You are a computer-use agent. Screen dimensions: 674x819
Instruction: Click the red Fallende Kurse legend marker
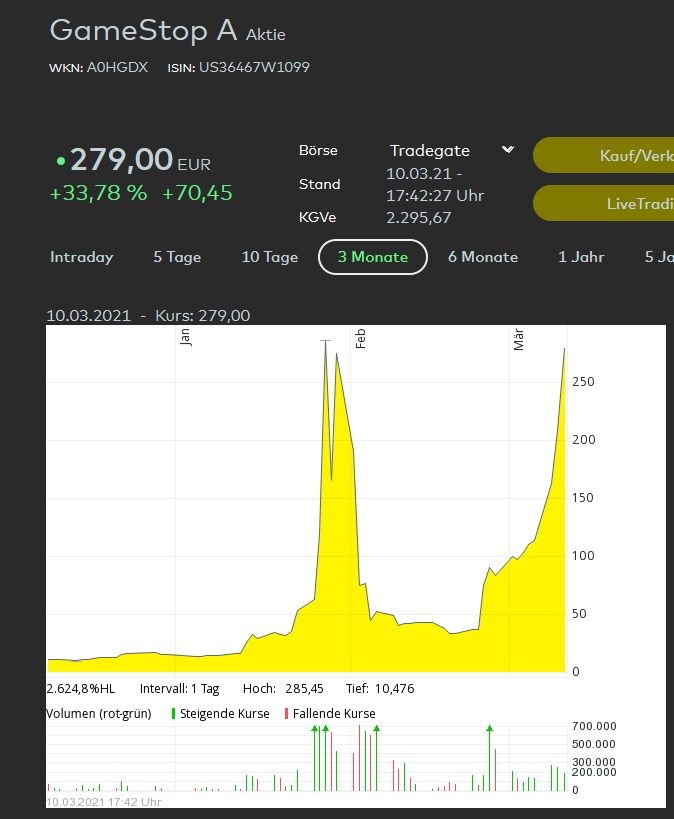[287, 713]
